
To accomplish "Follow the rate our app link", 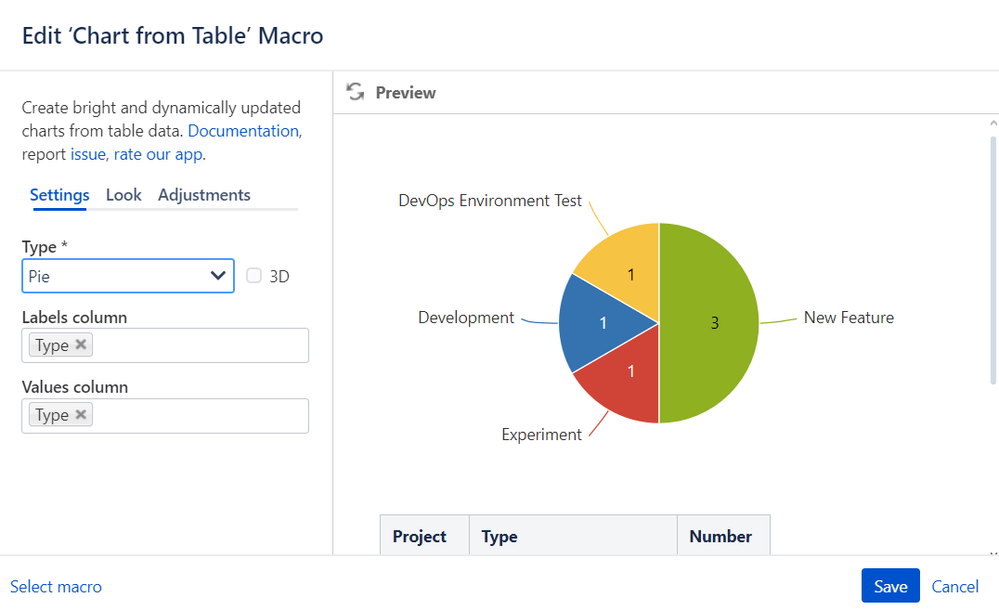I will 158,154.
